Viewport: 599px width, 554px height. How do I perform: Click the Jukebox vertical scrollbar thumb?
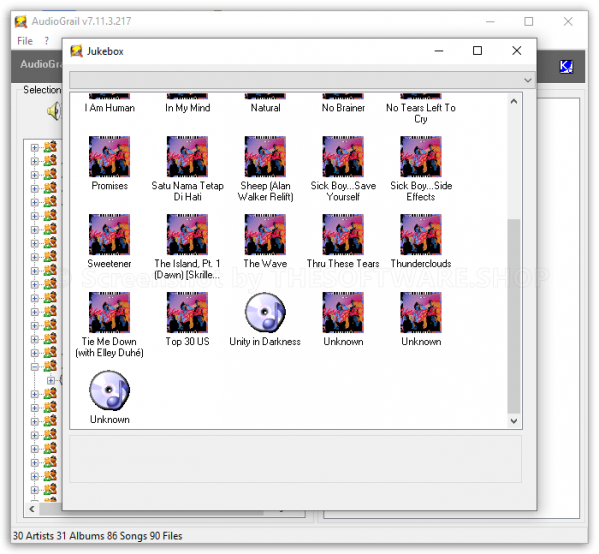(514, 316)
